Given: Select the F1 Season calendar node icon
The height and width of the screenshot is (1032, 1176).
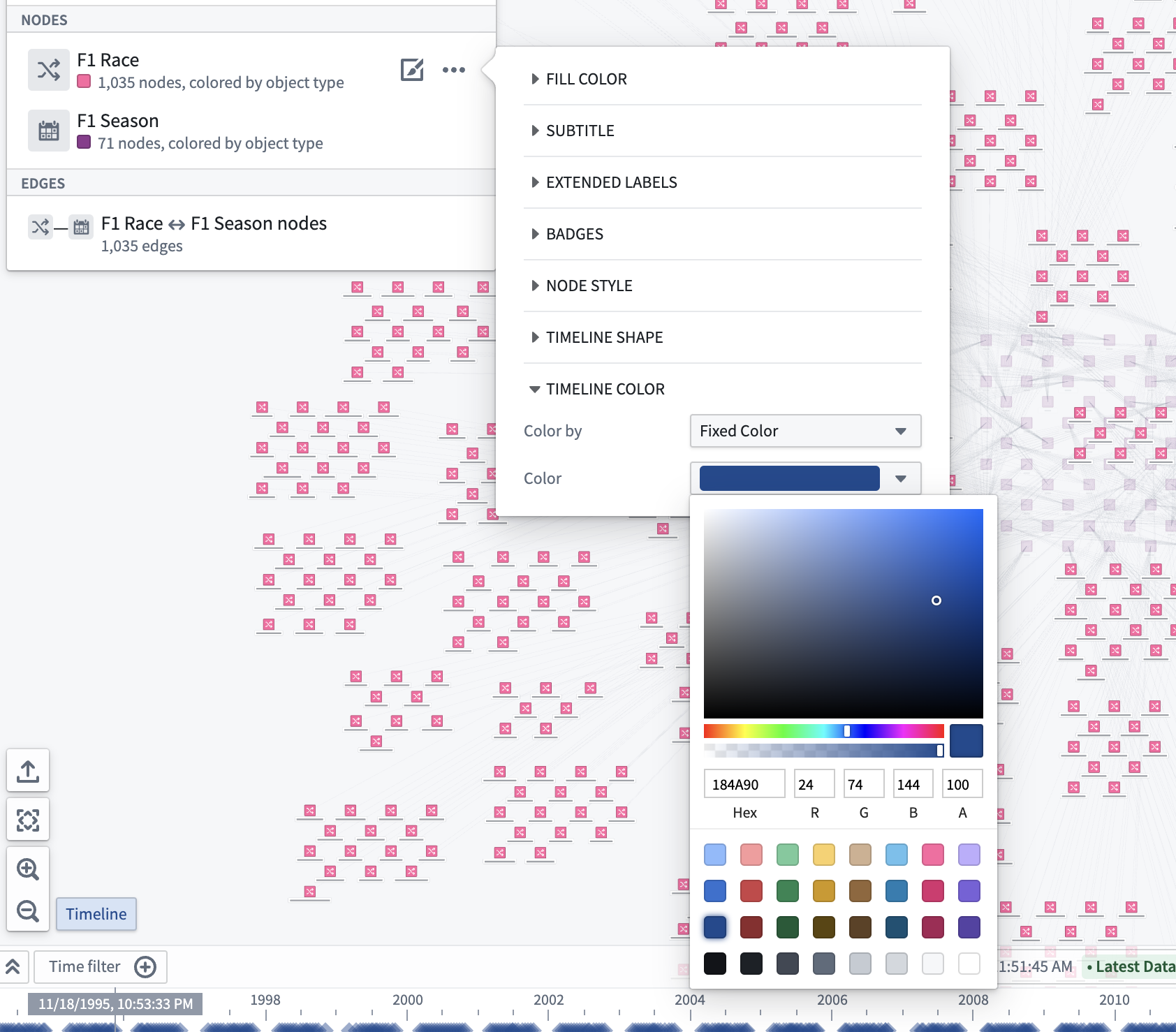Looking at the screenshot, I should click(x=49, y=131).
